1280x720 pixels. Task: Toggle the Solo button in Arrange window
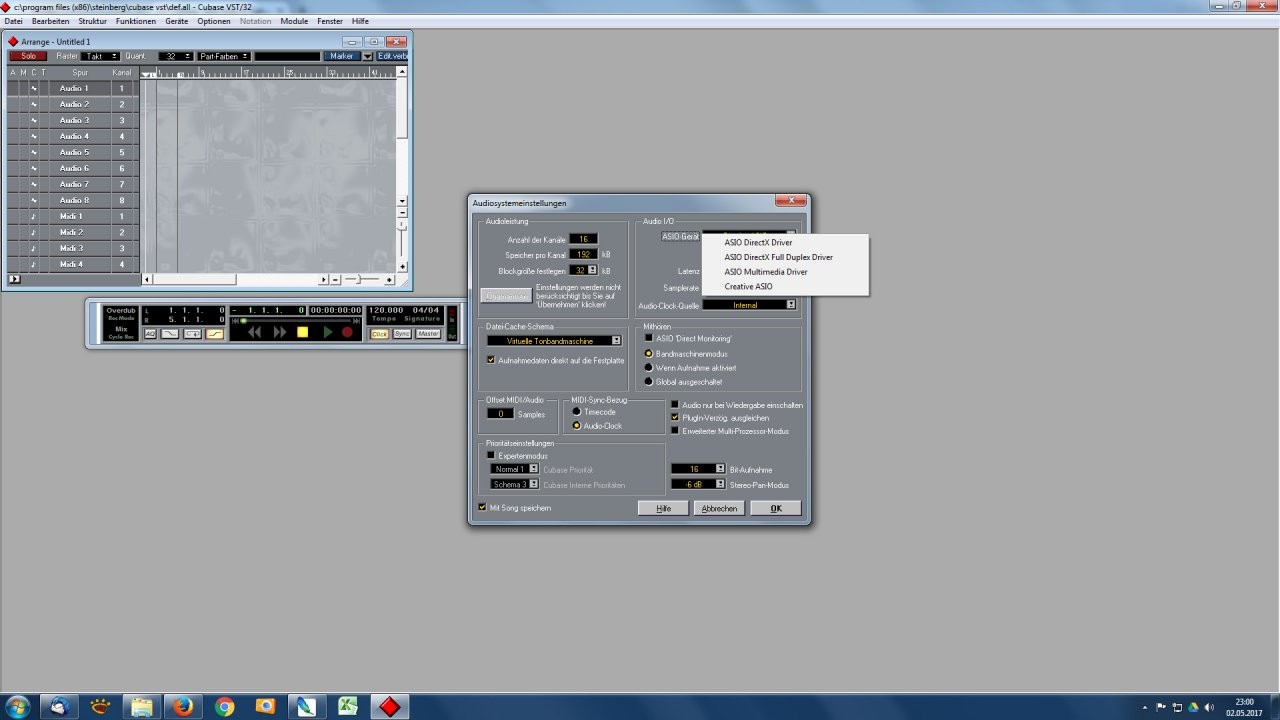click(x=28, y=56)
